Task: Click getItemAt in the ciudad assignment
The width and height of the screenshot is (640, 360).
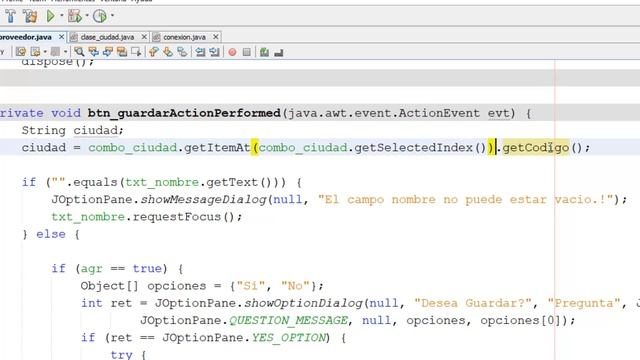Action: point(217,148)
